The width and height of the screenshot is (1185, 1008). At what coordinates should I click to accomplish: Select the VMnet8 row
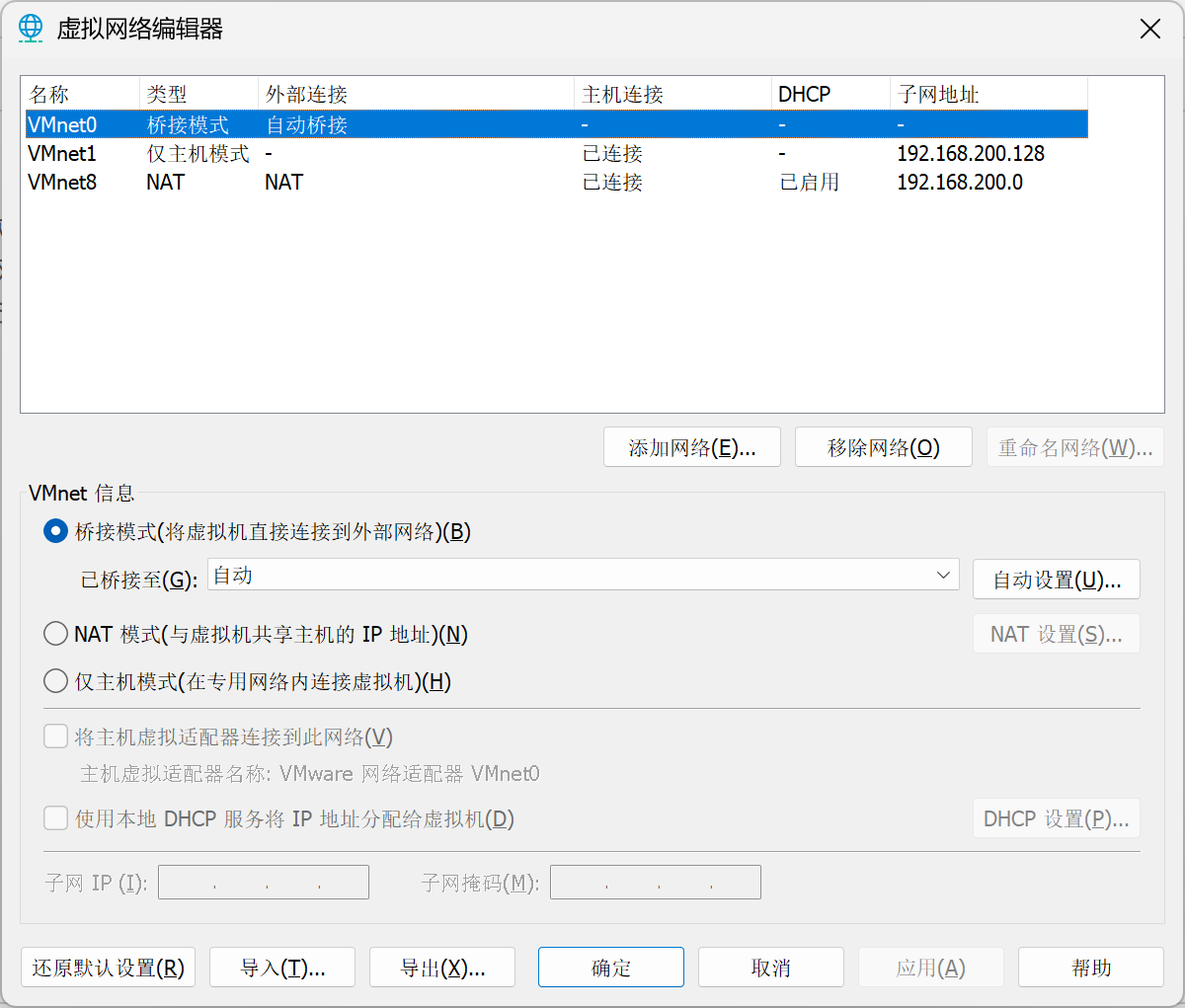(556, 182)
